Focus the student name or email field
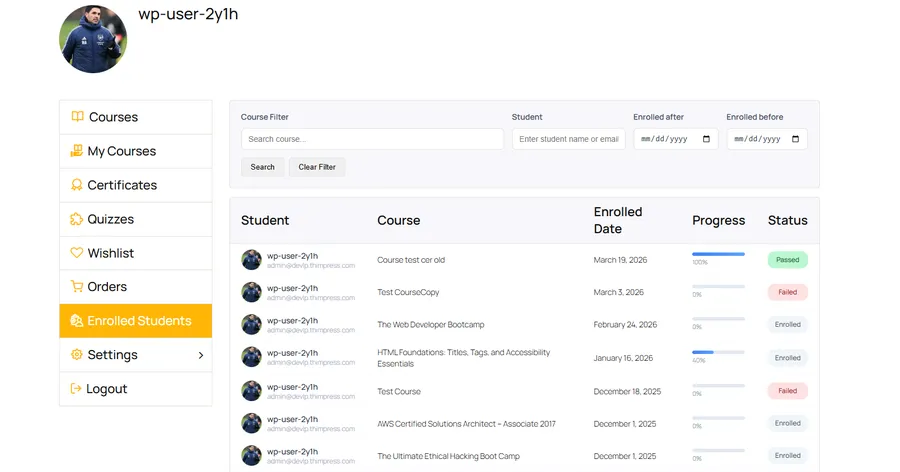 tap(569, 139)
